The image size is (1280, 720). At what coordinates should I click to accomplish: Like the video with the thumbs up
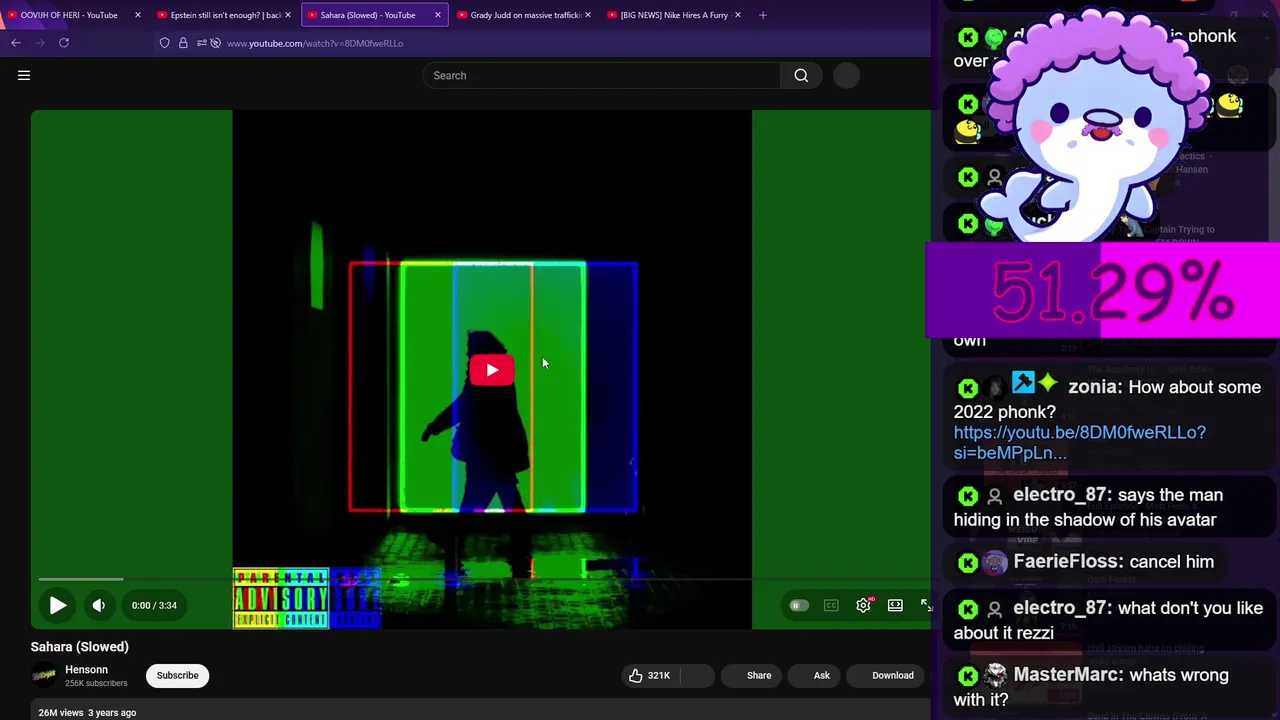649,676
